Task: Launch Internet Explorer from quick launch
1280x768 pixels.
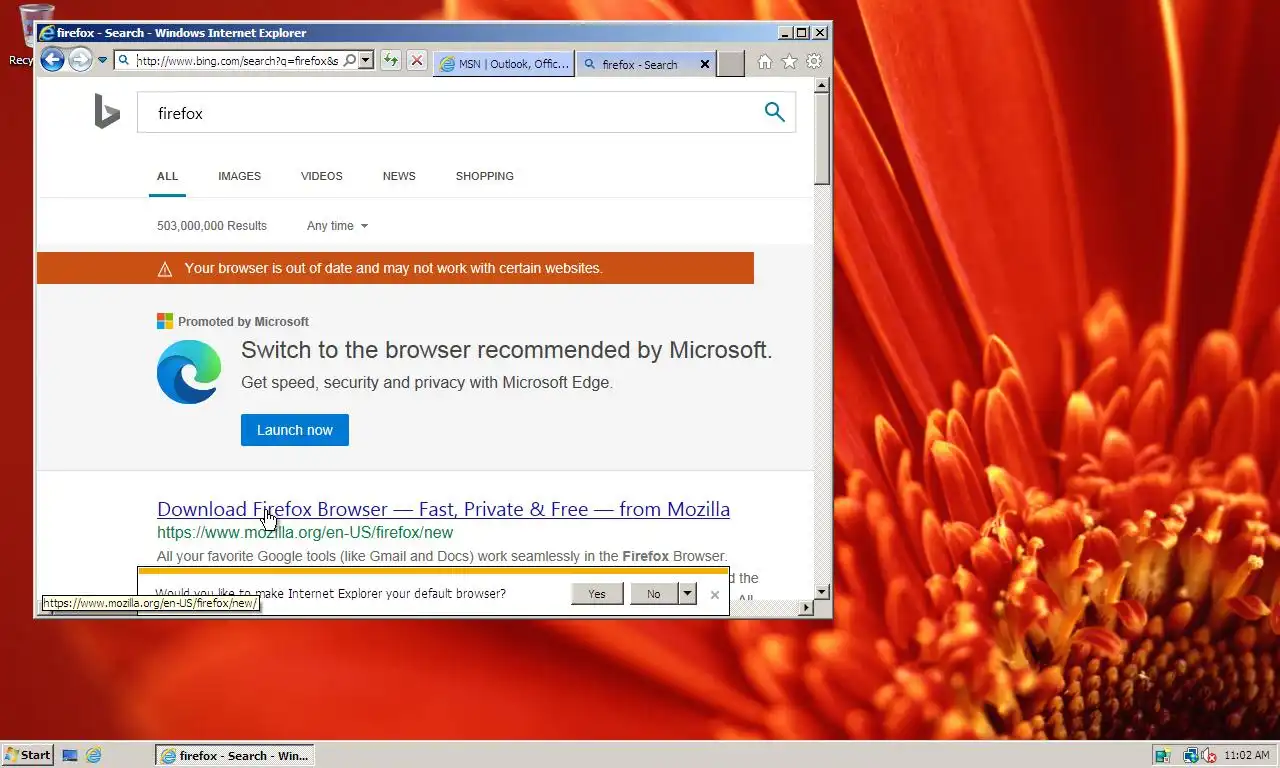Action: point(93,755)
